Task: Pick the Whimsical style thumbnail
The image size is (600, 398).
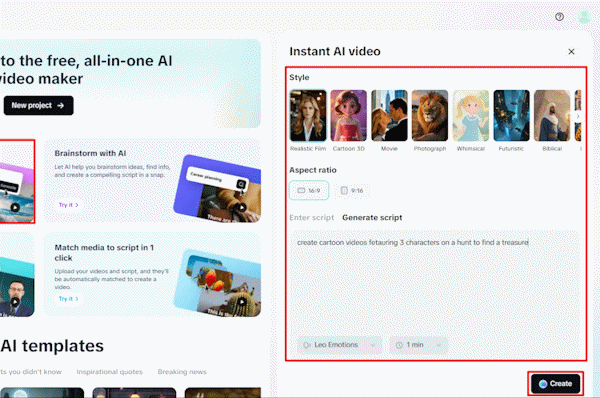Action: [471, 116]
